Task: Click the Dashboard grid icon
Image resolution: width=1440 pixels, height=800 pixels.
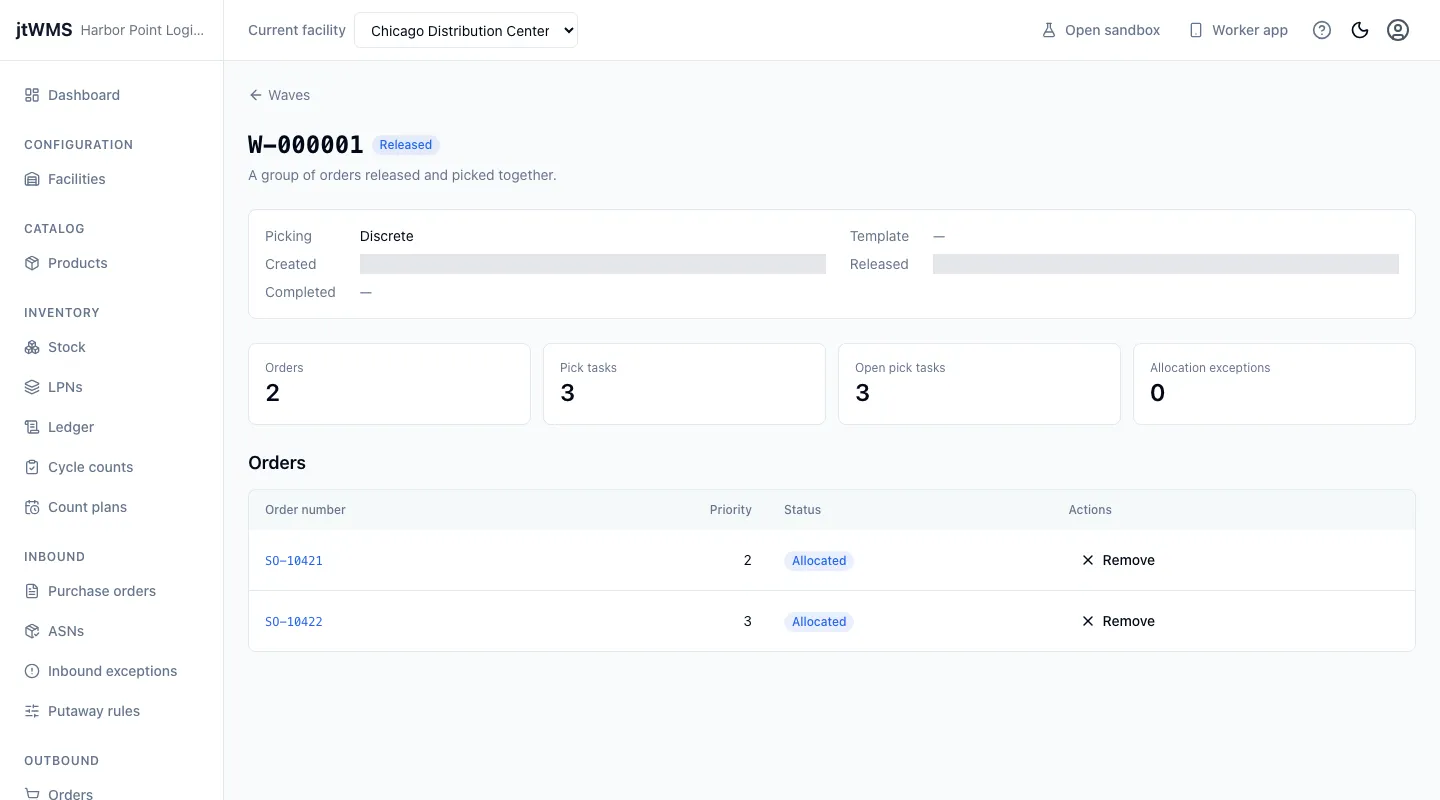Action: 32,95
